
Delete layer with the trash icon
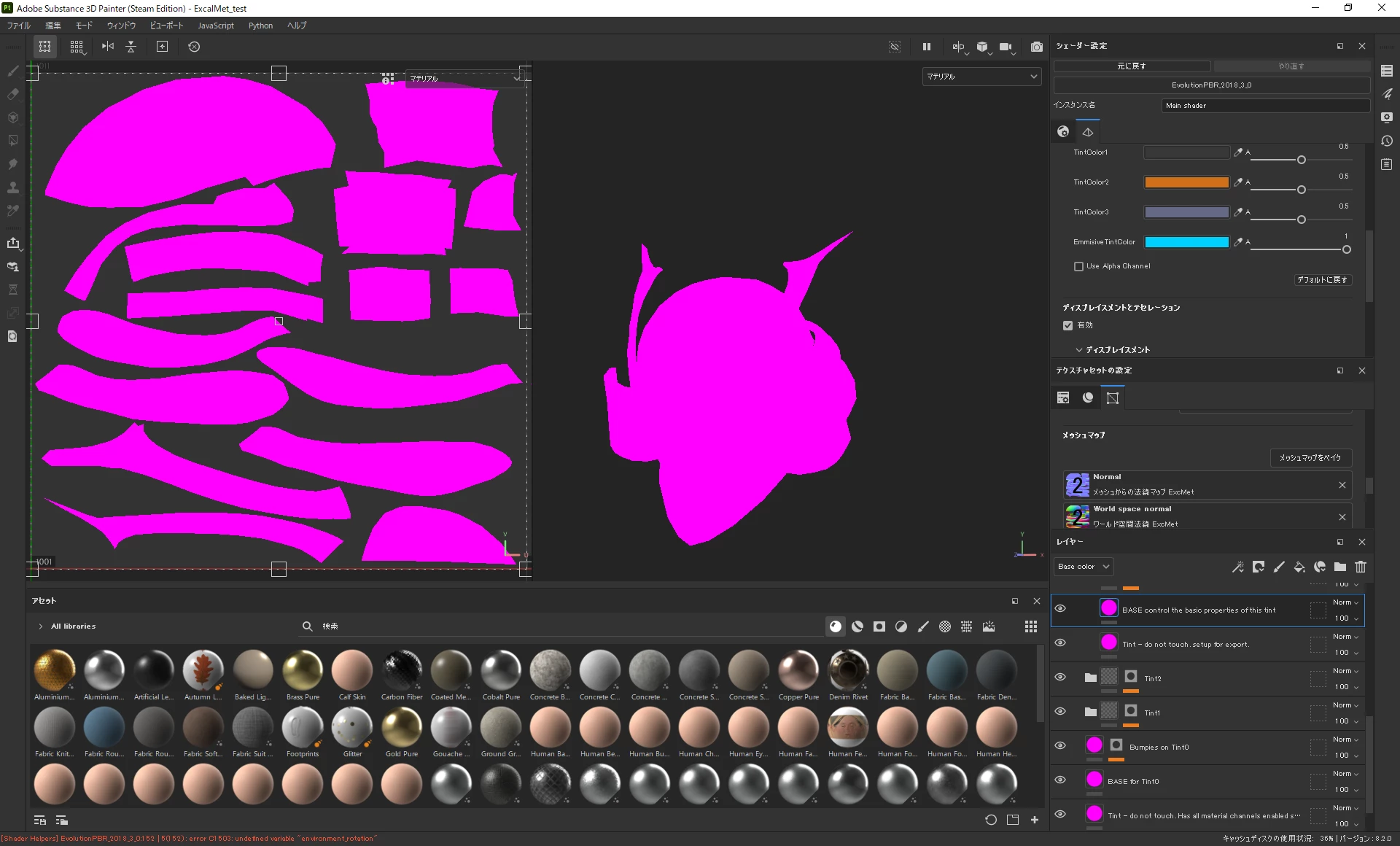(1361, 567)
